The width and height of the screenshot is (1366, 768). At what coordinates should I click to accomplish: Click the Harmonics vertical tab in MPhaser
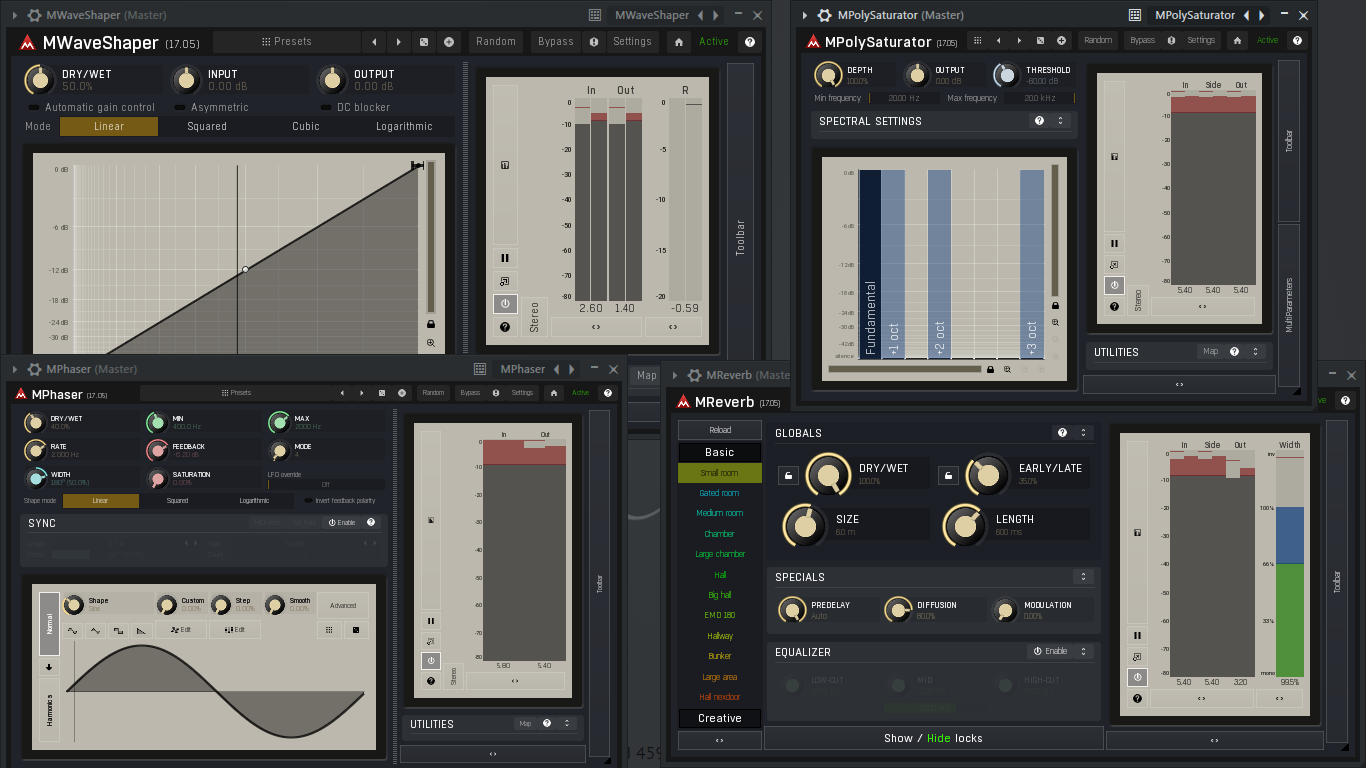[49, 710]
